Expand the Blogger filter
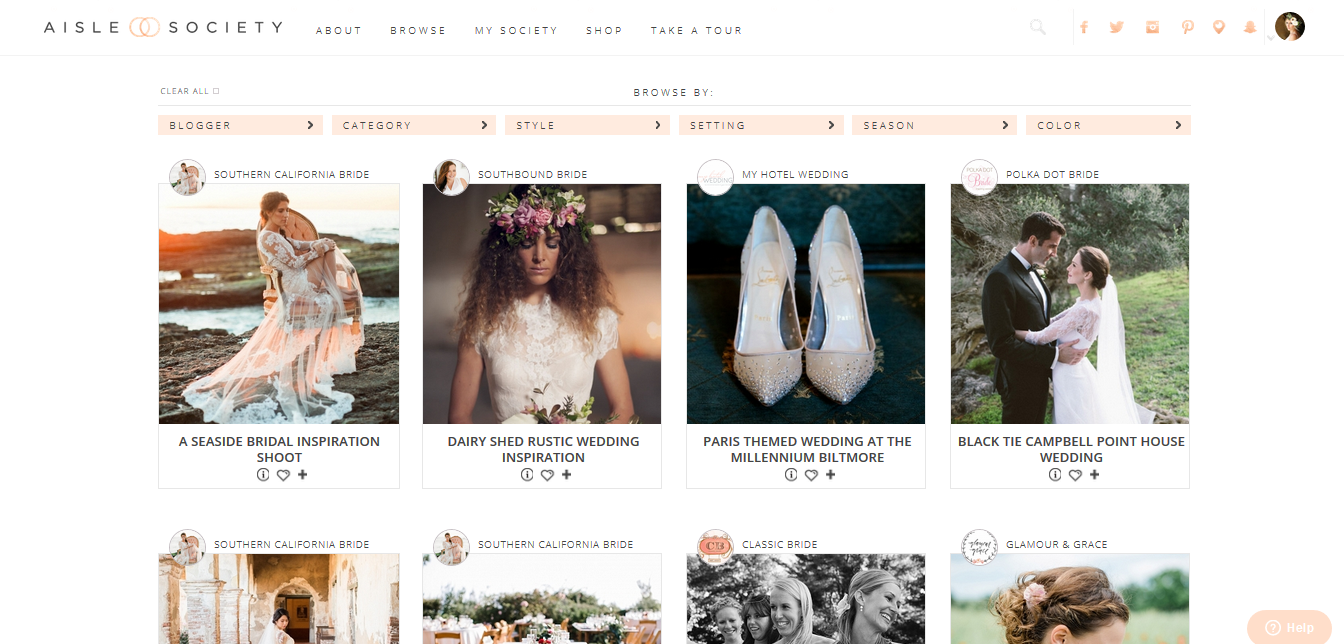The height and width of the screenshot is (644, 1344). coord(238,125)
